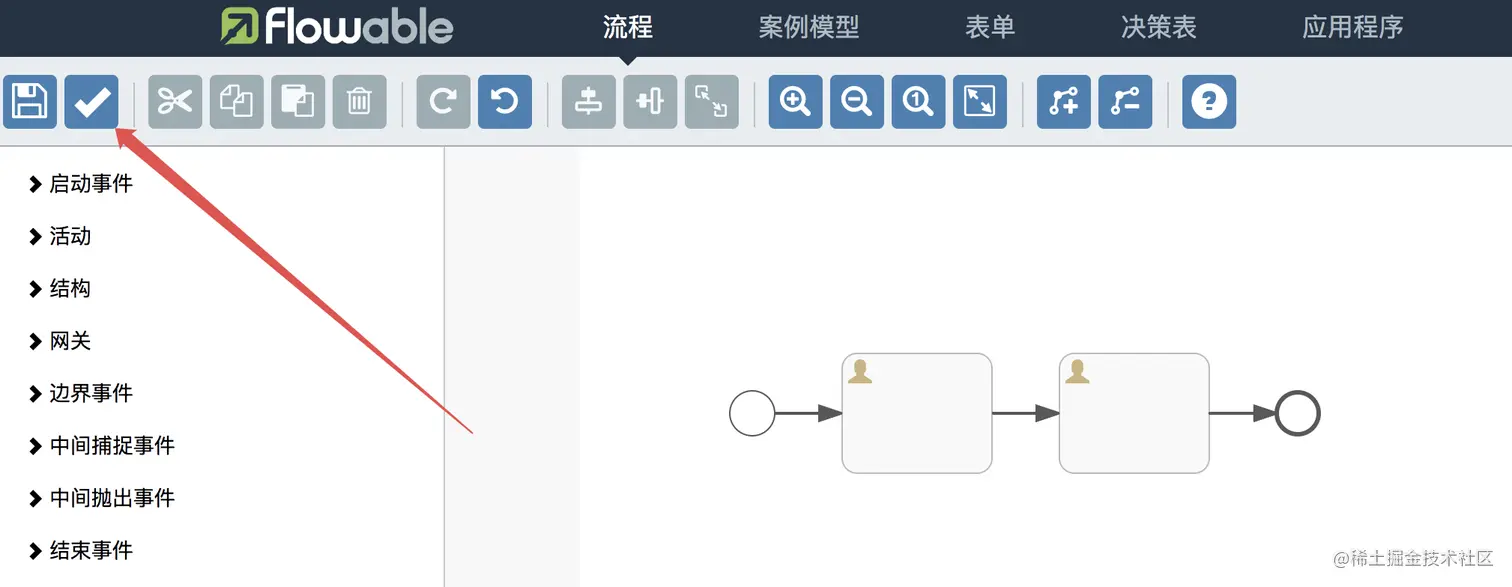Click the trash delete icon
Image resolution: width=1512 pixels, height=587 pixels.
tap(359, 102)
